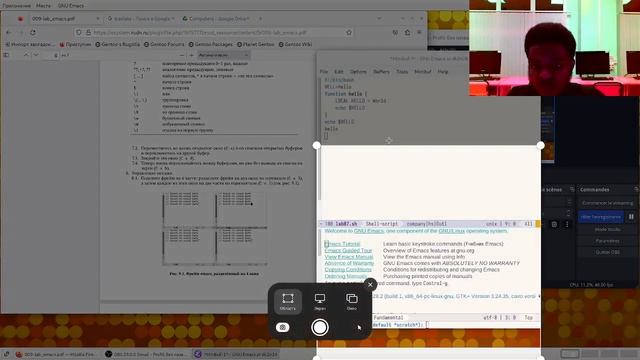Open the Emacs Help menu

442,71
